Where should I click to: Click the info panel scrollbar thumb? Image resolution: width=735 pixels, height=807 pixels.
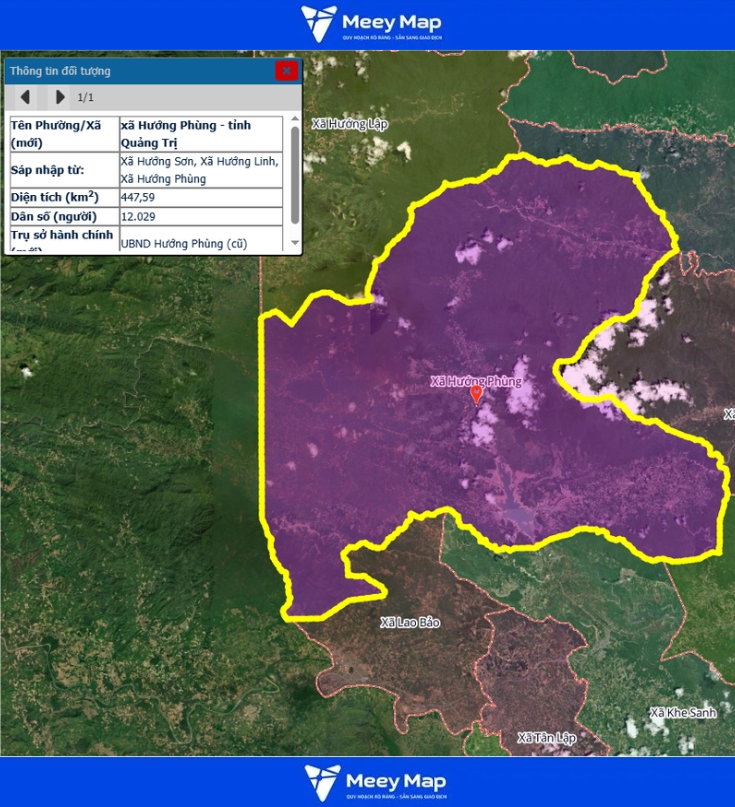pyautogui.click(x=295, y=175)
